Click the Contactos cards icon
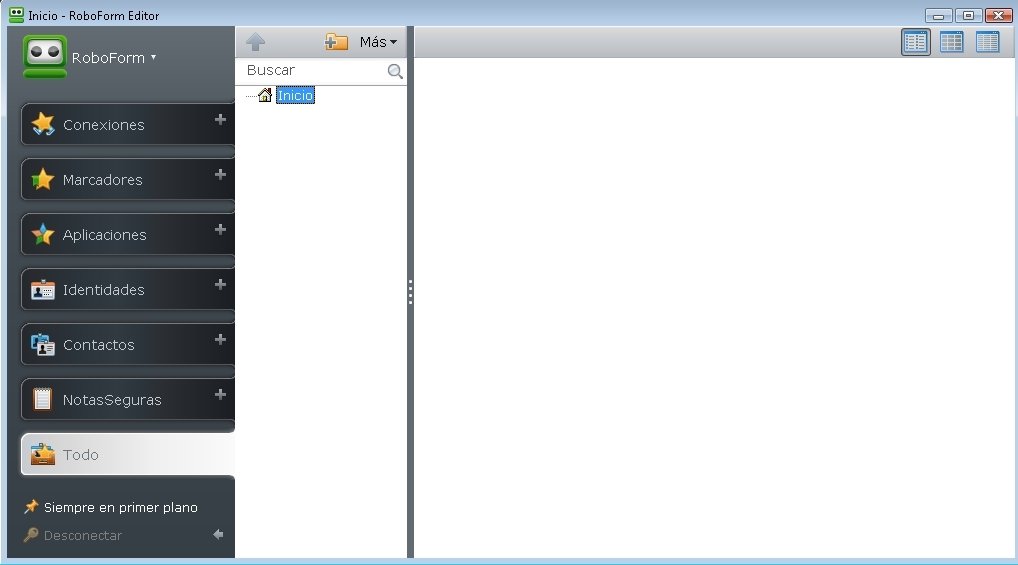Viewport: 1018px width, 565px height. click(x=43, y=345)
